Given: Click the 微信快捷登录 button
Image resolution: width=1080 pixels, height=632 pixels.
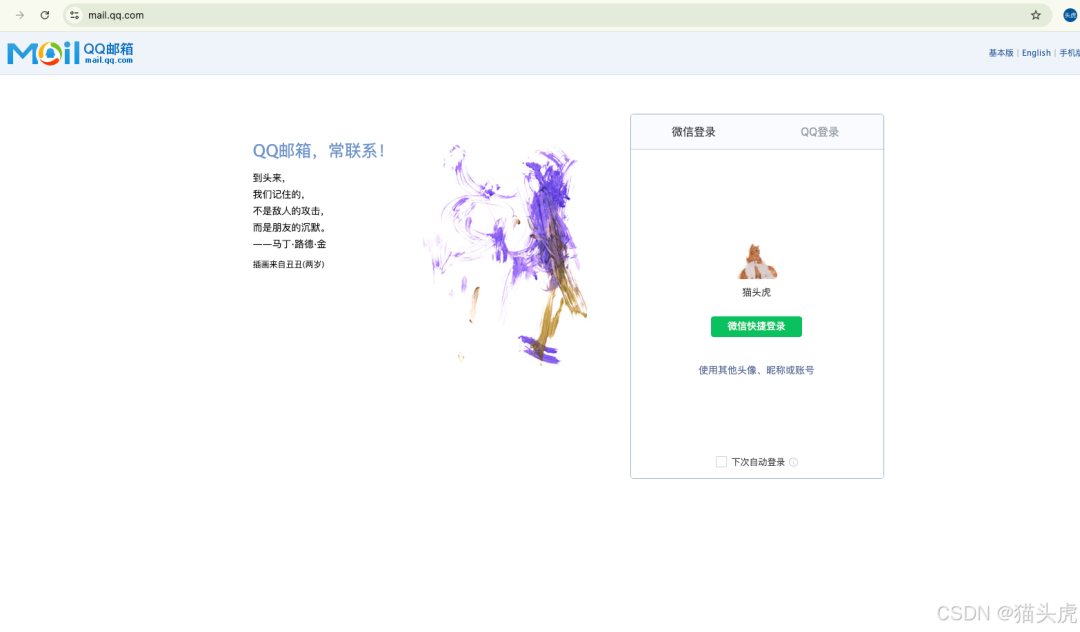Looking at the screenshot, I should point(756,326).
